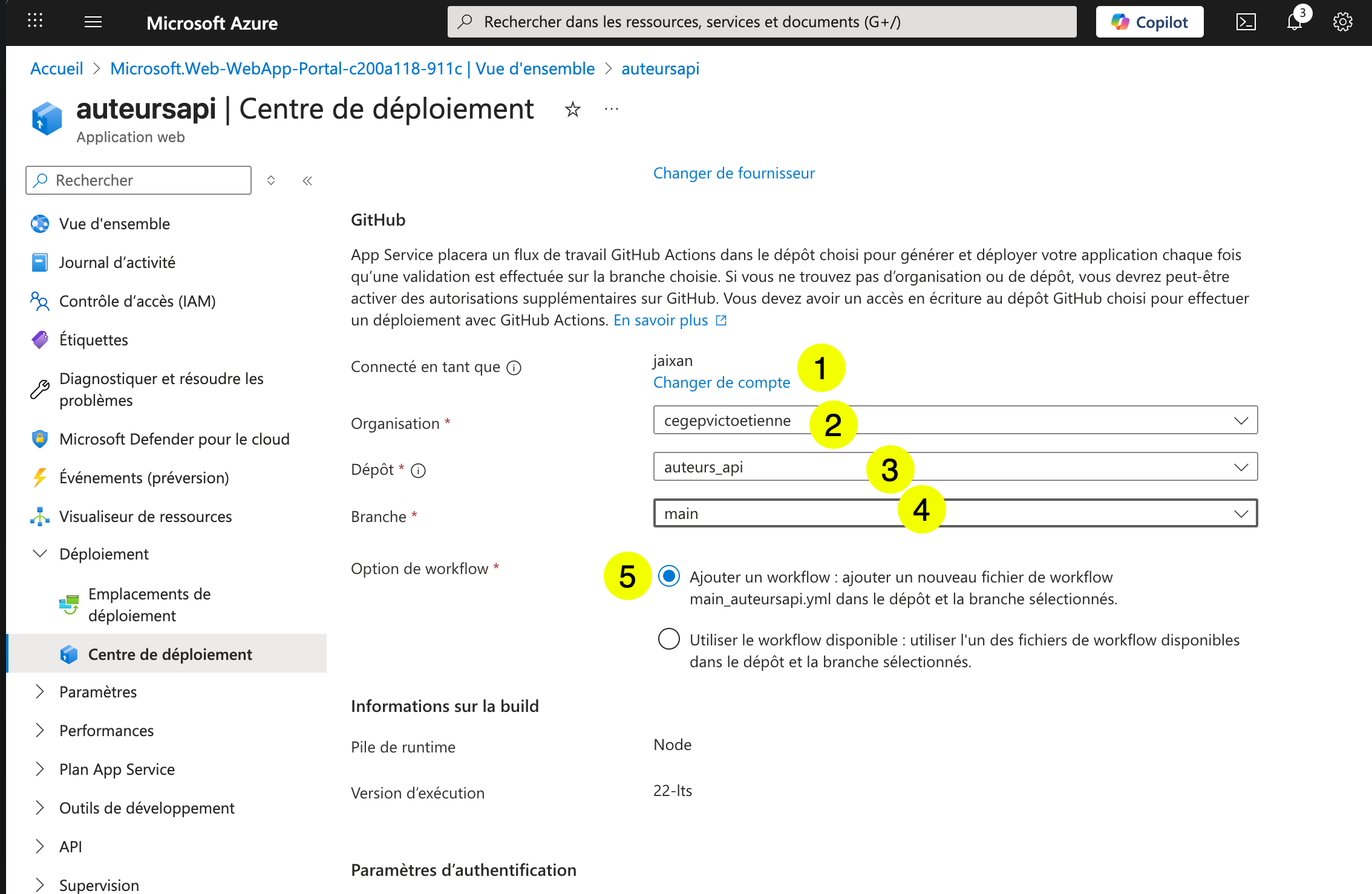Select the Utiliser le workflow disponible option
Viewport: 1372px width, 894px height.
pyautogui.click(x=668, y=639)
